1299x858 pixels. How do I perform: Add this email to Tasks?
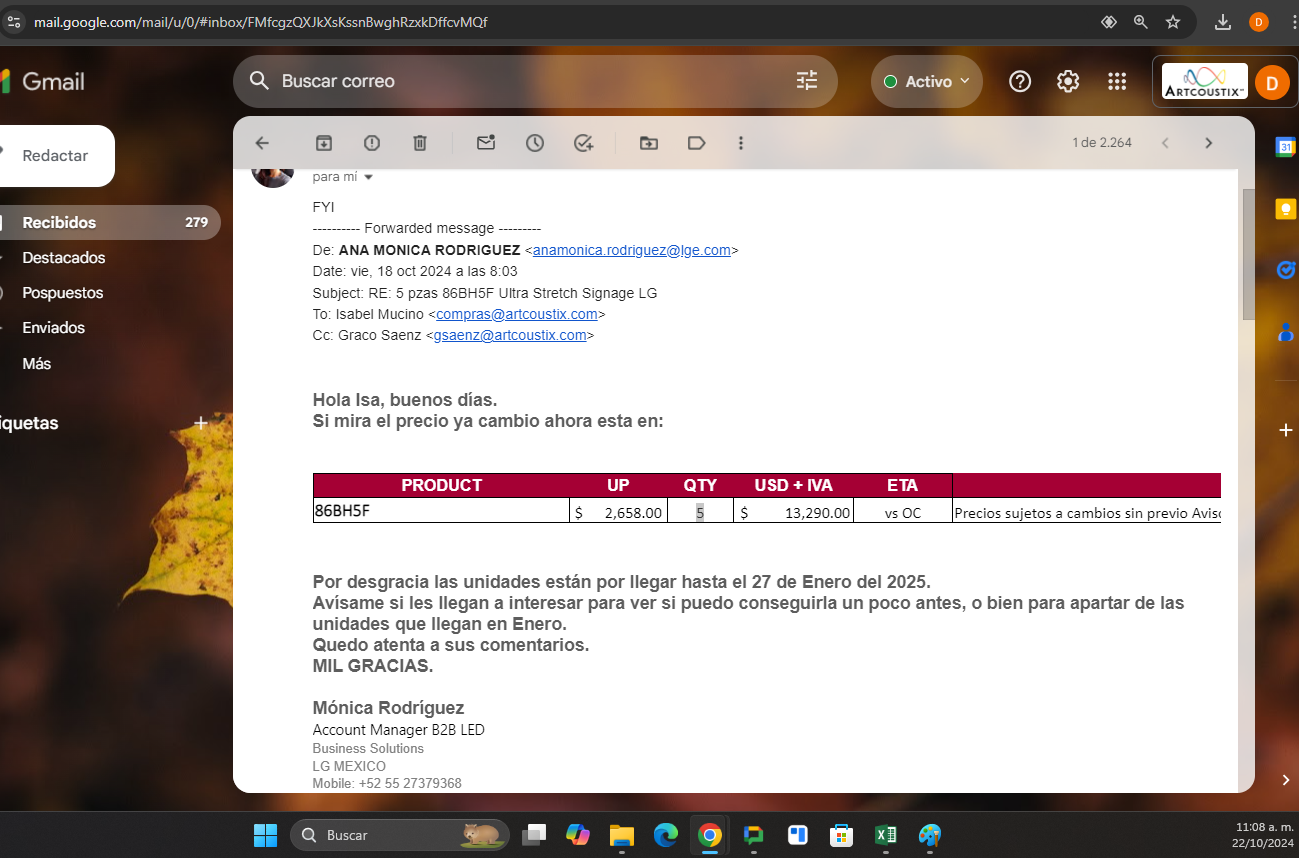(x=584, y=143)
